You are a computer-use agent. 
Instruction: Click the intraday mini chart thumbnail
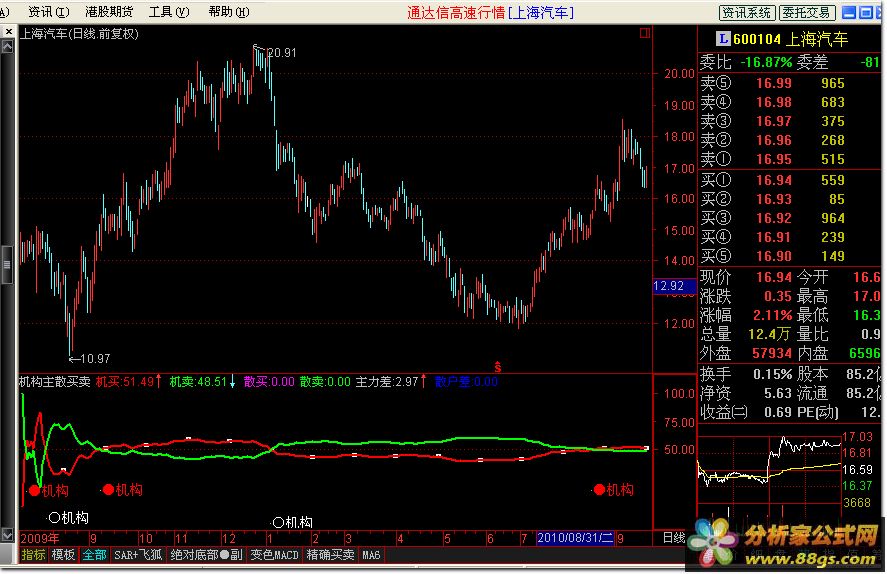769,476
